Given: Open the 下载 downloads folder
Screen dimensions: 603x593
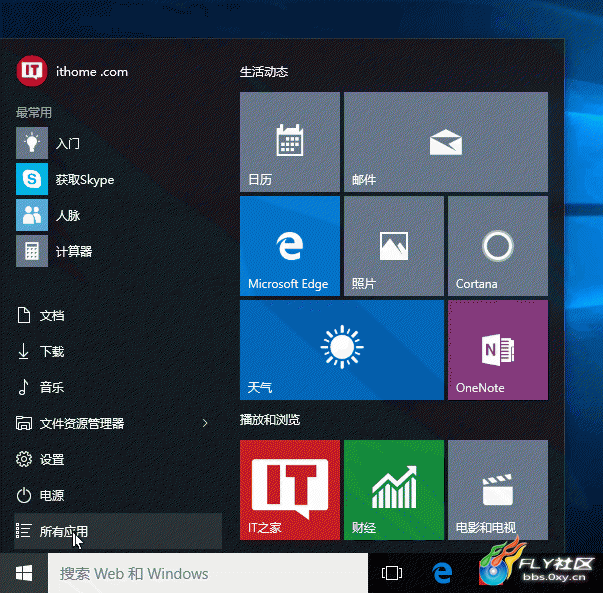Looking at the screenshot, I should click(118, 351).
